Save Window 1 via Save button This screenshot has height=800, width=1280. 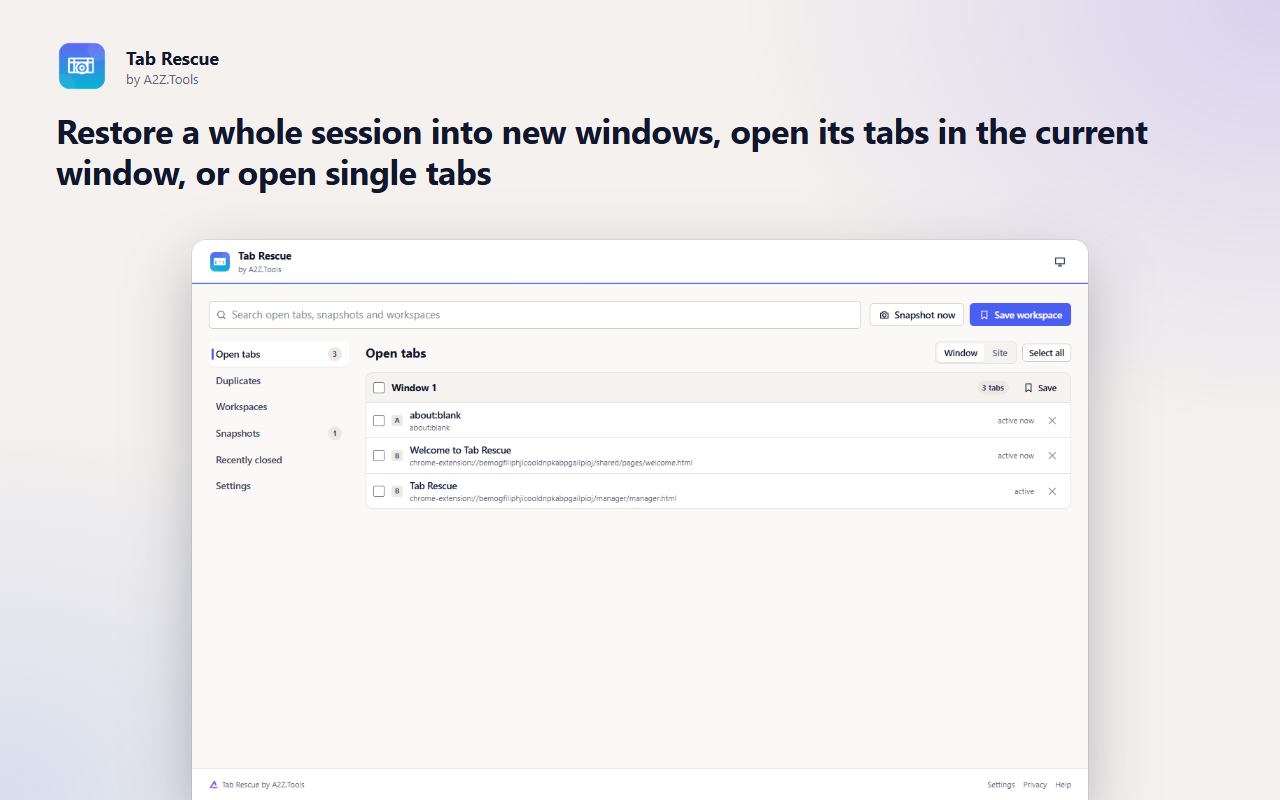[1040, 388]
